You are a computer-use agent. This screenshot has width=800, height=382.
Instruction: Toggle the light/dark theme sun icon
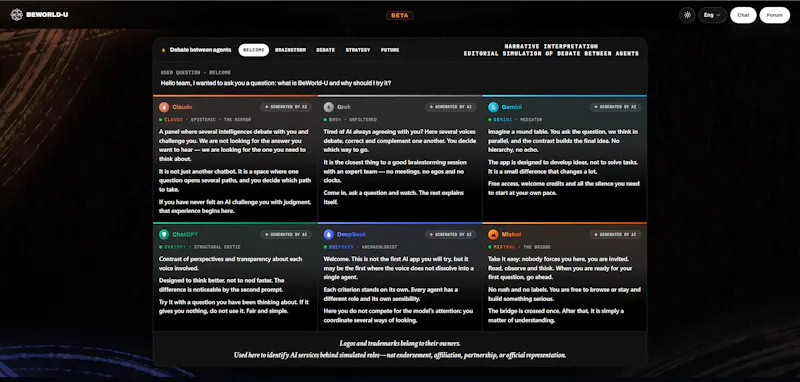687,15
